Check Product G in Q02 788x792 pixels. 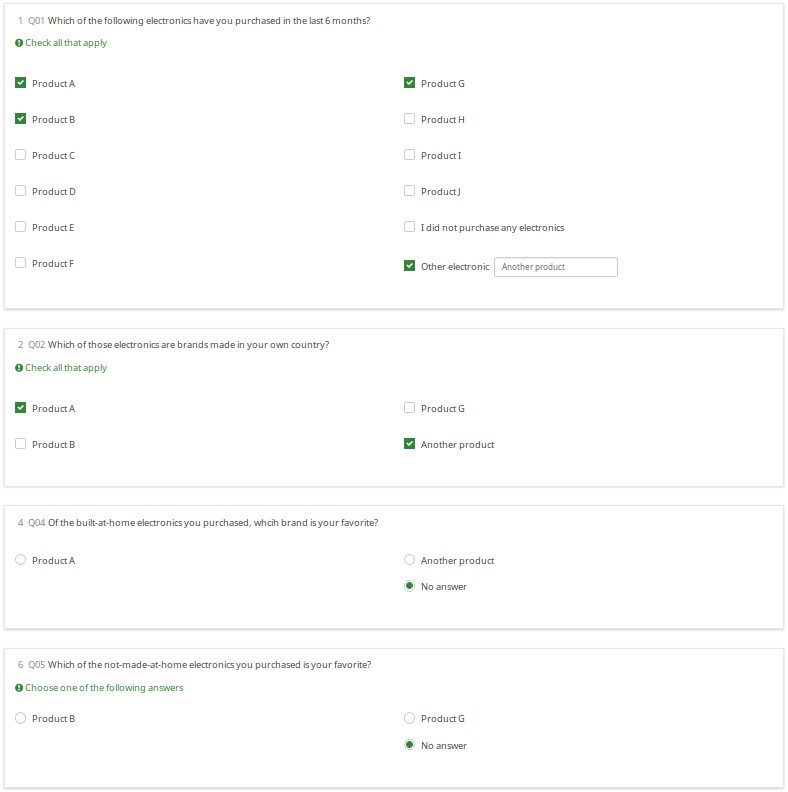[x=409, y=408]
